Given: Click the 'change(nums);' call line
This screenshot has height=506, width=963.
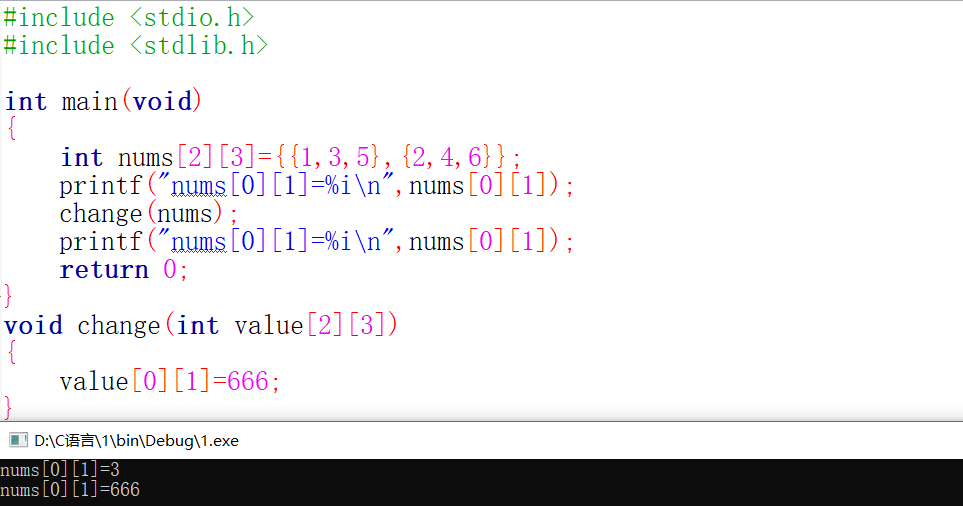Looking at the screenshot, I should tap(148, 214).
